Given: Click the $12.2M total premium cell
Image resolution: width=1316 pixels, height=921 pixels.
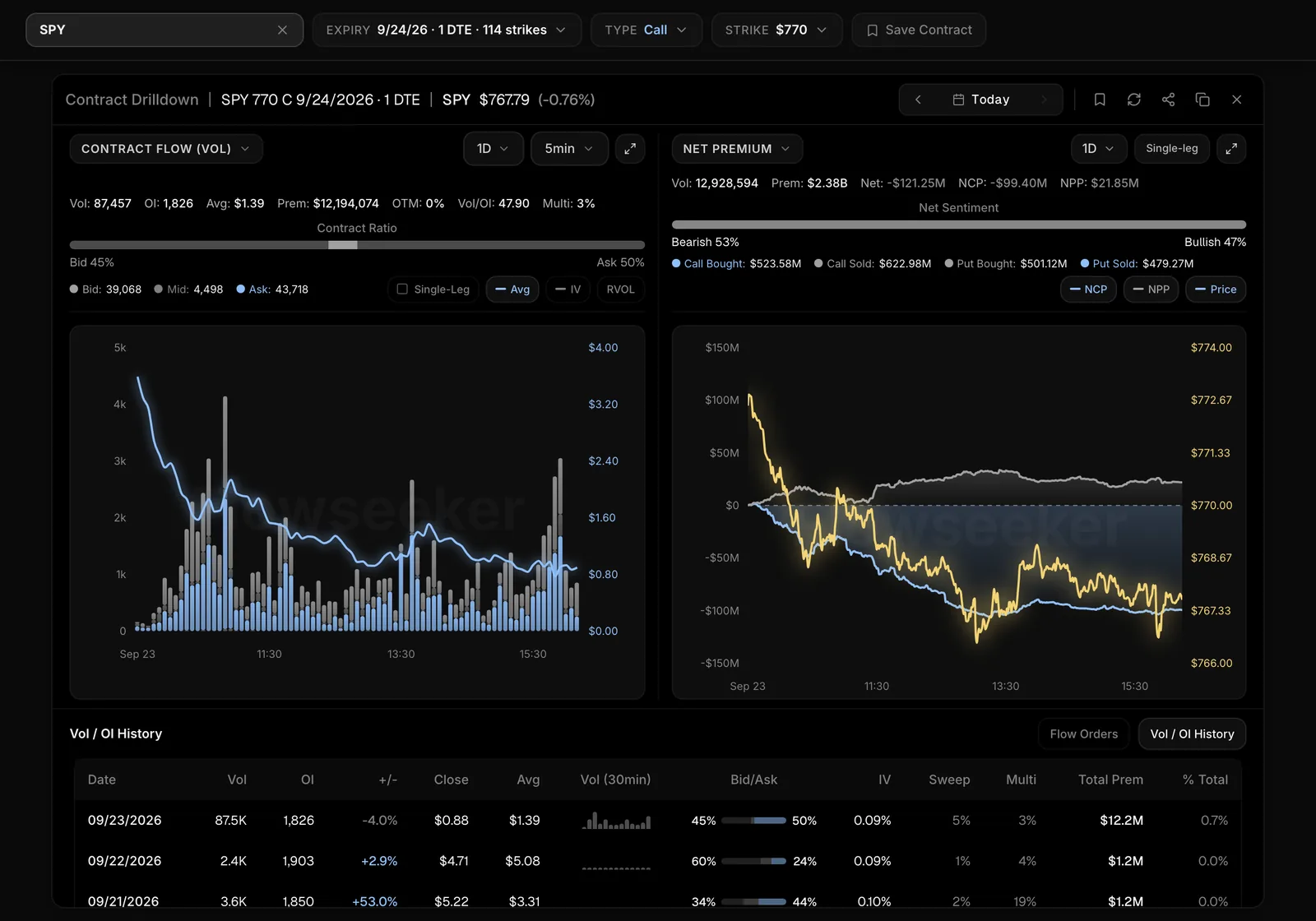Looking at the screenshot, I should (x=1122, y=821).
